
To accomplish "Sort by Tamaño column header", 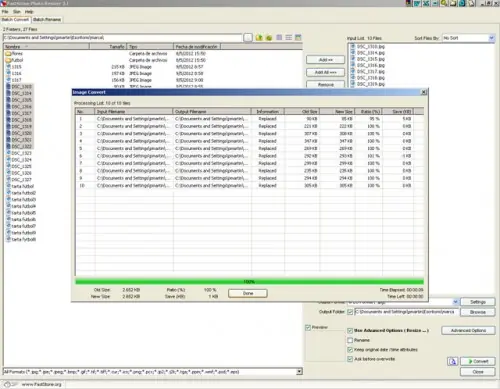I will 108,47.
